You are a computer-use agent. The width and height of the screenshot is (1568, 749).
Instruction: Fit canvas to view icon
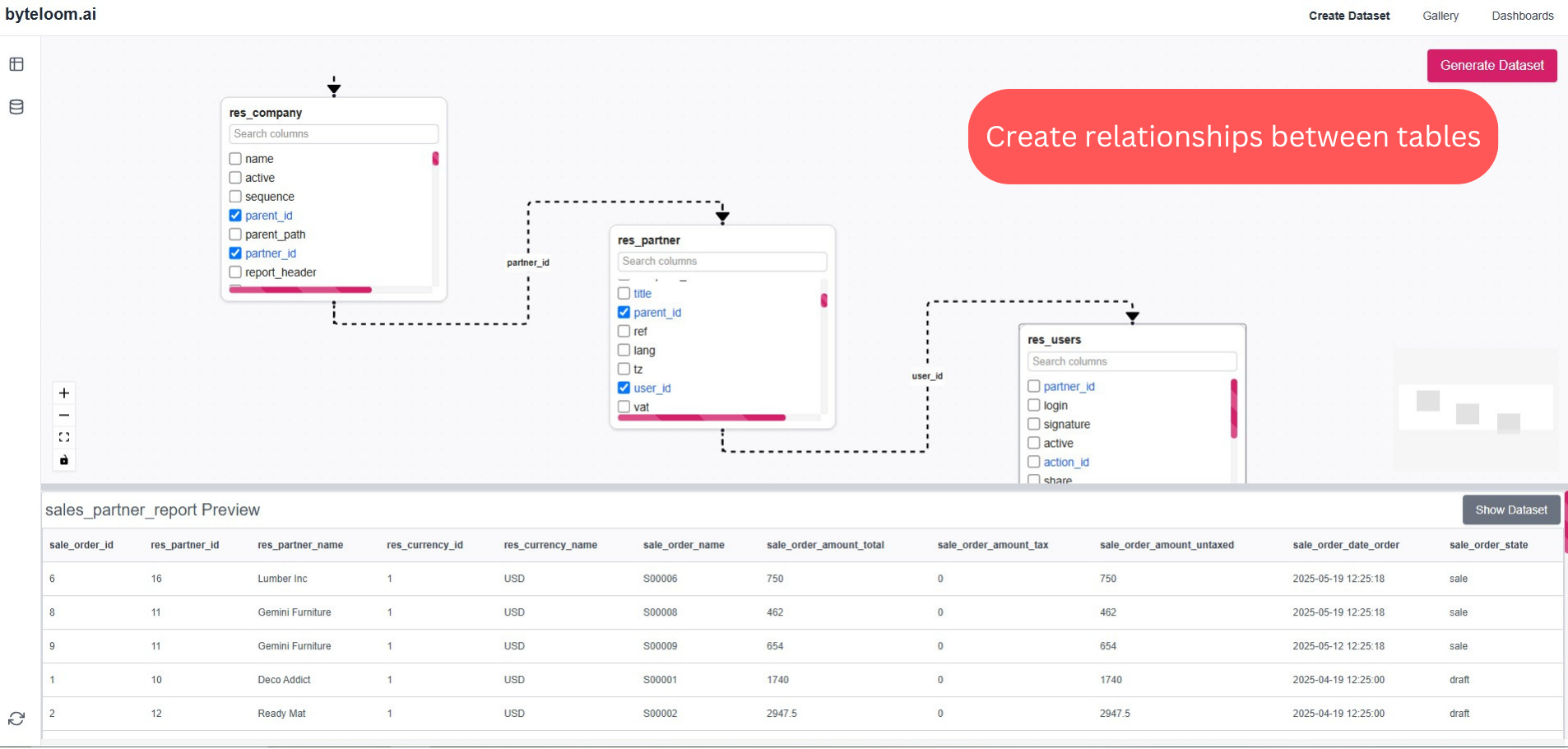(x=64, y=438)
